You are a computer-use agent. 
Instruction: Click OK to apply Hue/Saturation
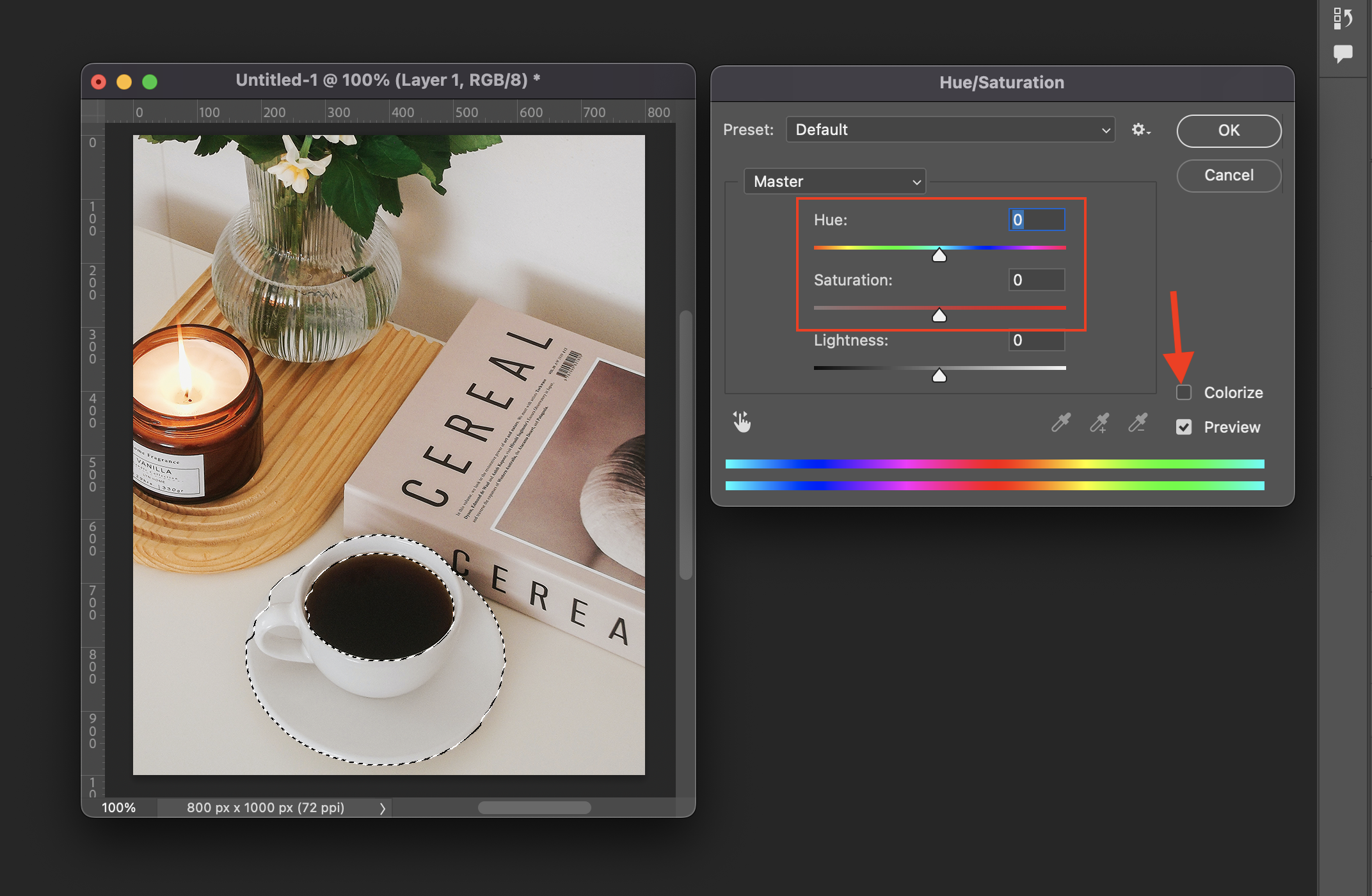[x=1229, y=131]
